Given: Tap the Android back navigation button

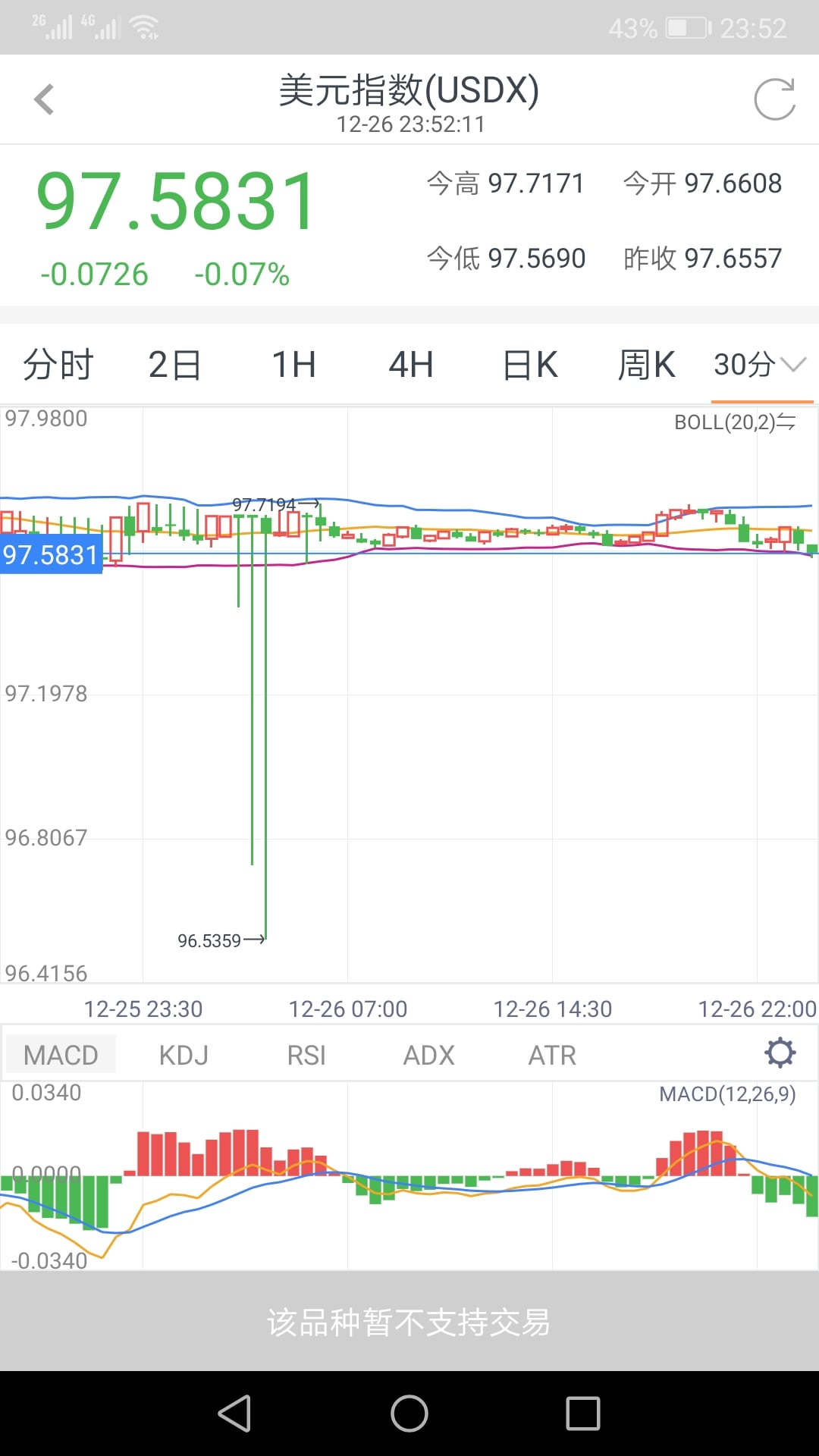Looking at the screenshot, I should [234, 1414].
